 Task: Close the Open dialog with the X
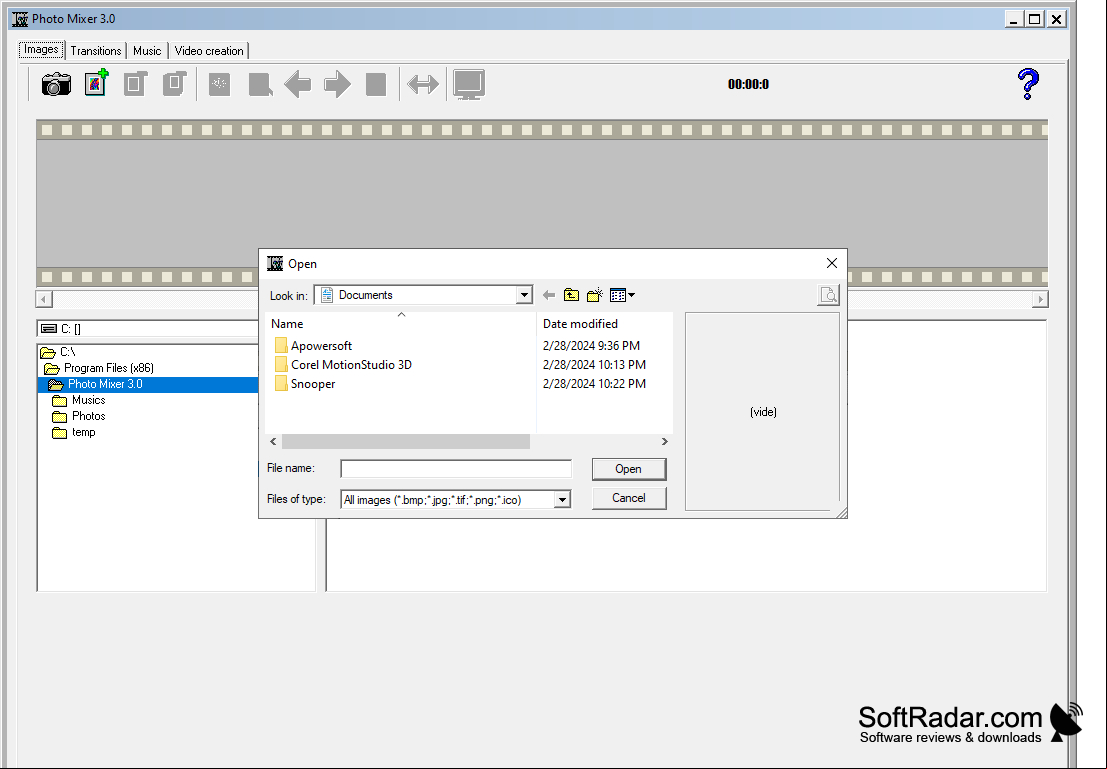point(832,263)
